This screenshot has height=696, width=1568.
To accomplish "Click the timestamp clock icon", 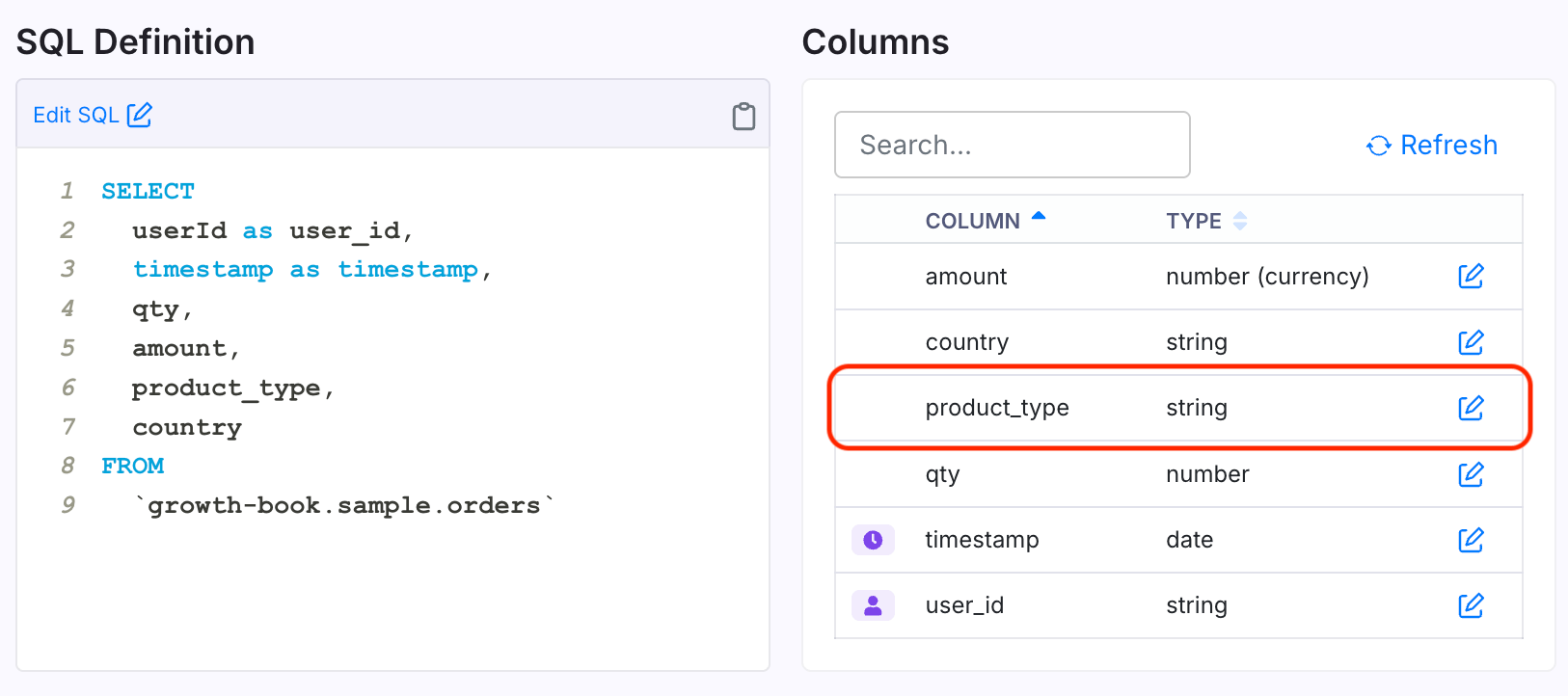I will pos(873,540).
